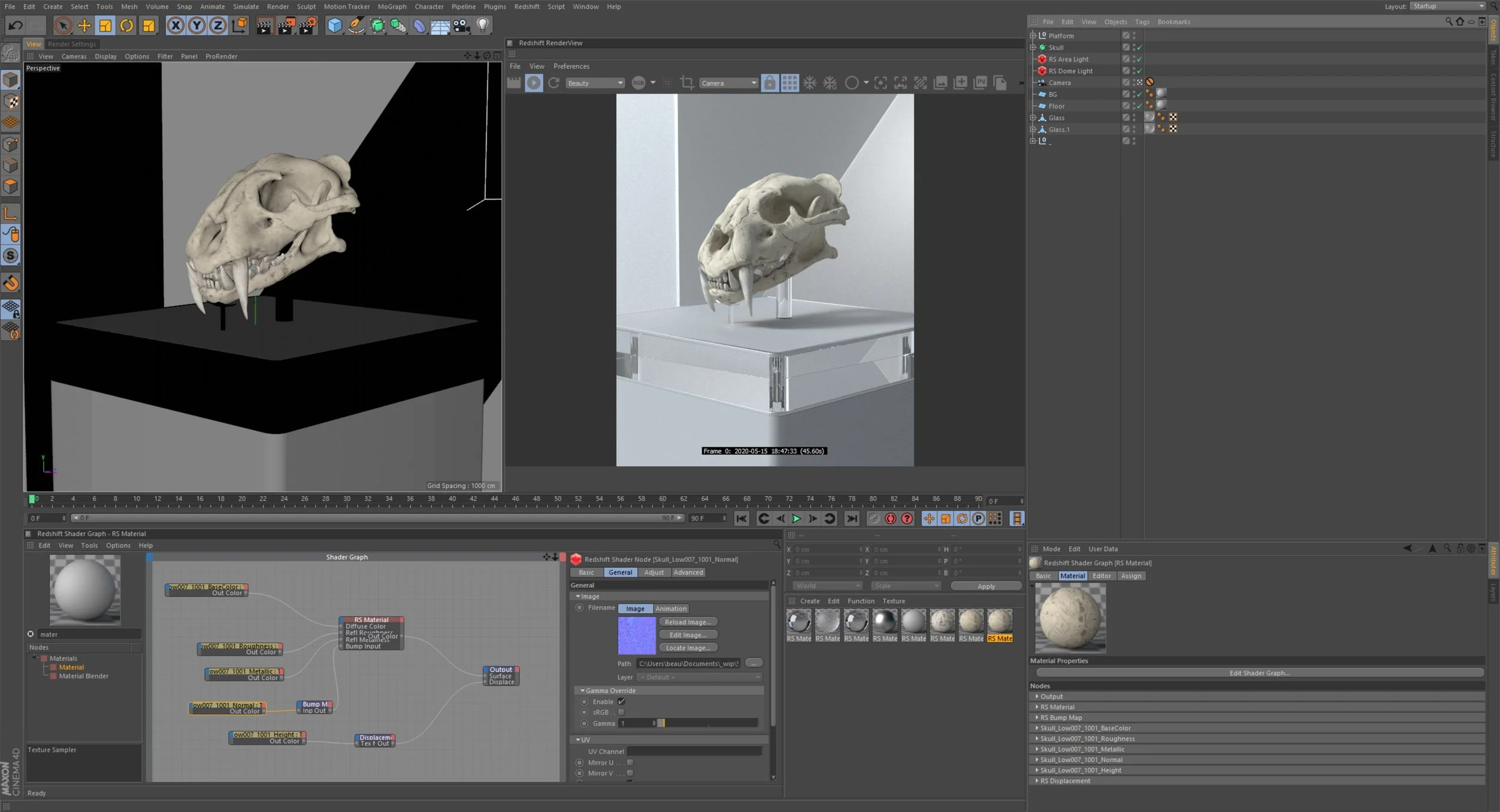Select the Live Selection tool

tap(63, 26)
